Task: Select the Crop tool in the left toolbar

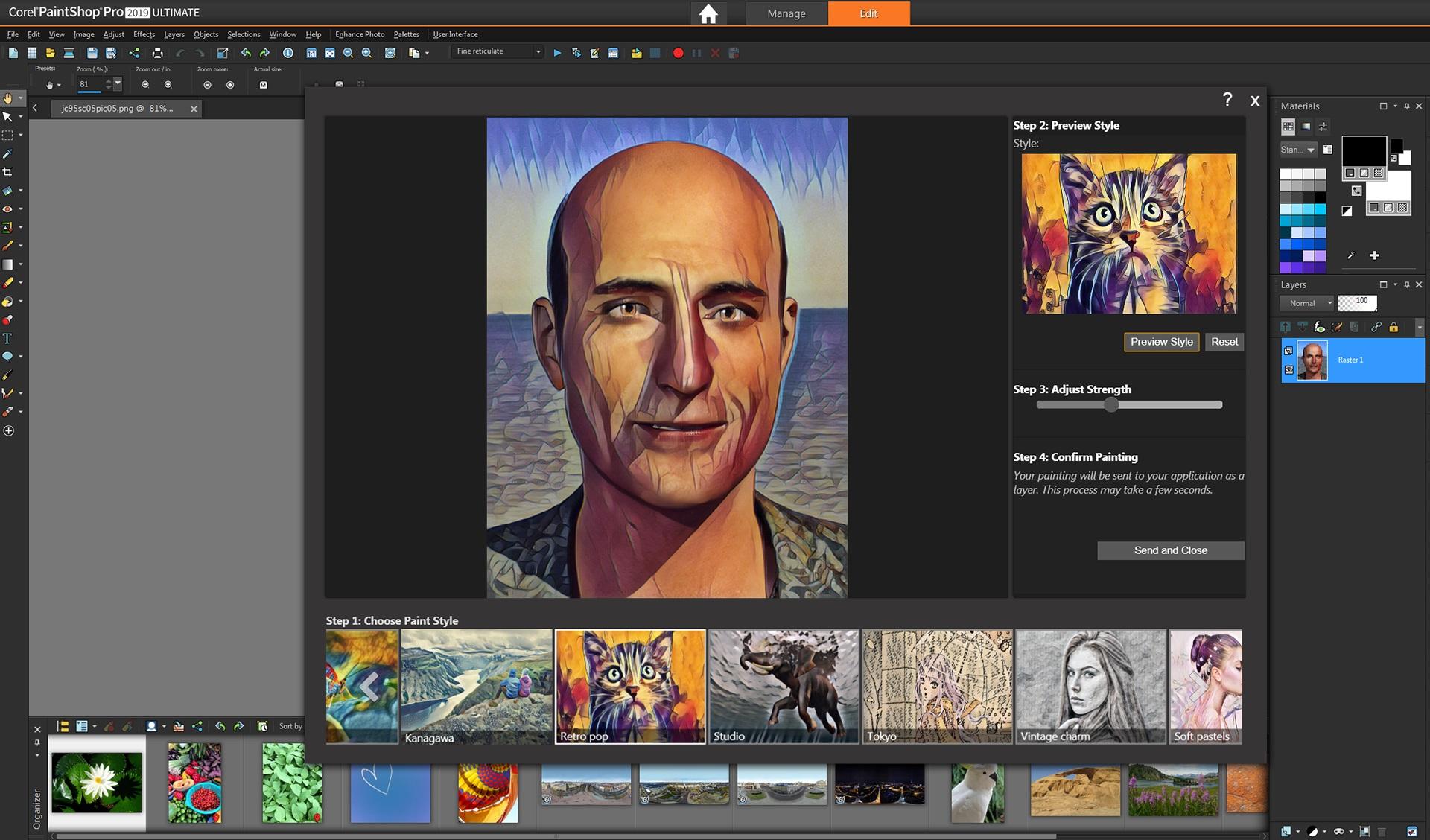Action: pos(7,172)
